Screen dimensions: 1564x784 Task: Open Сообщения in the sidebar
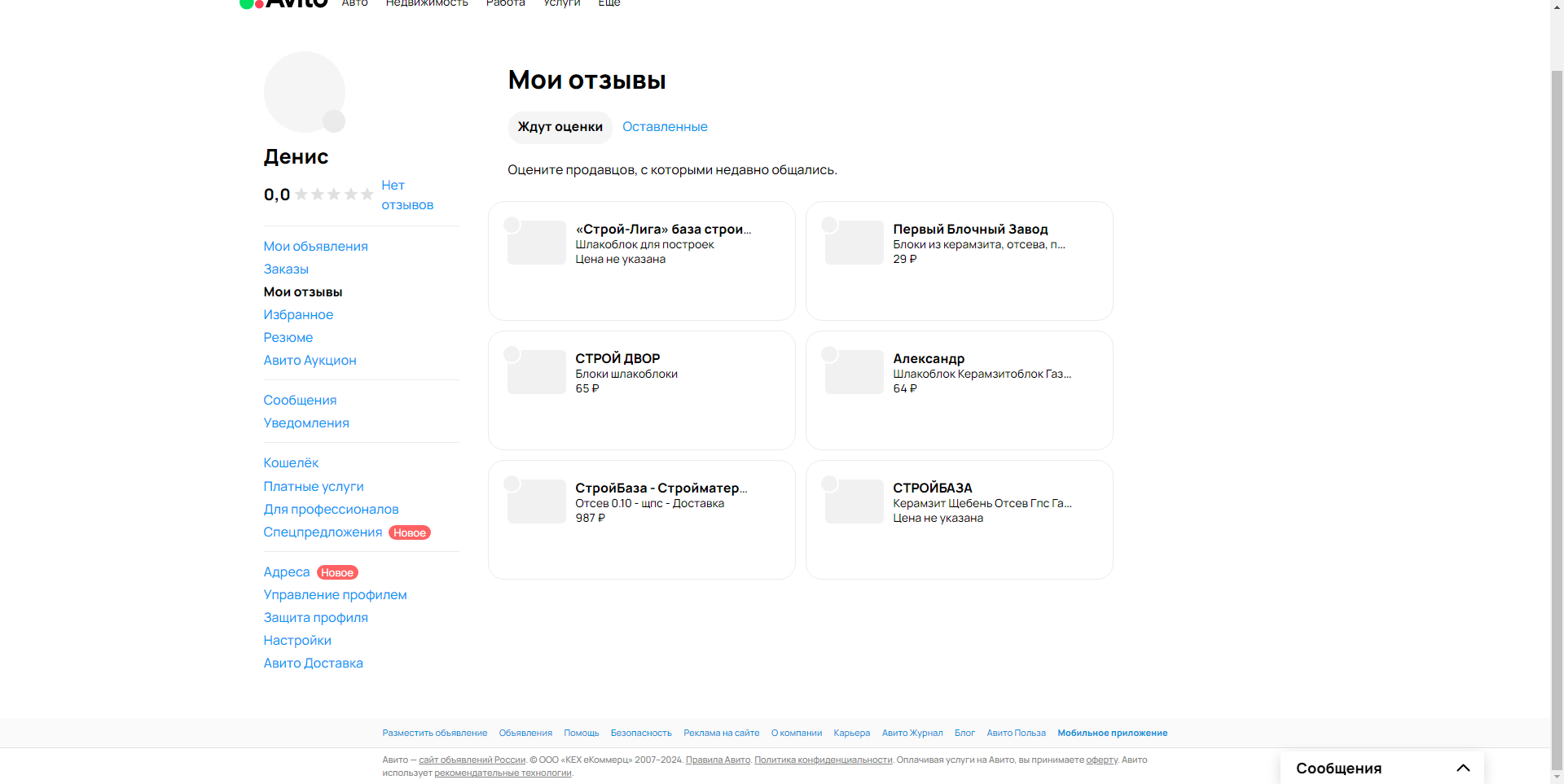click(x=300, y=401)
